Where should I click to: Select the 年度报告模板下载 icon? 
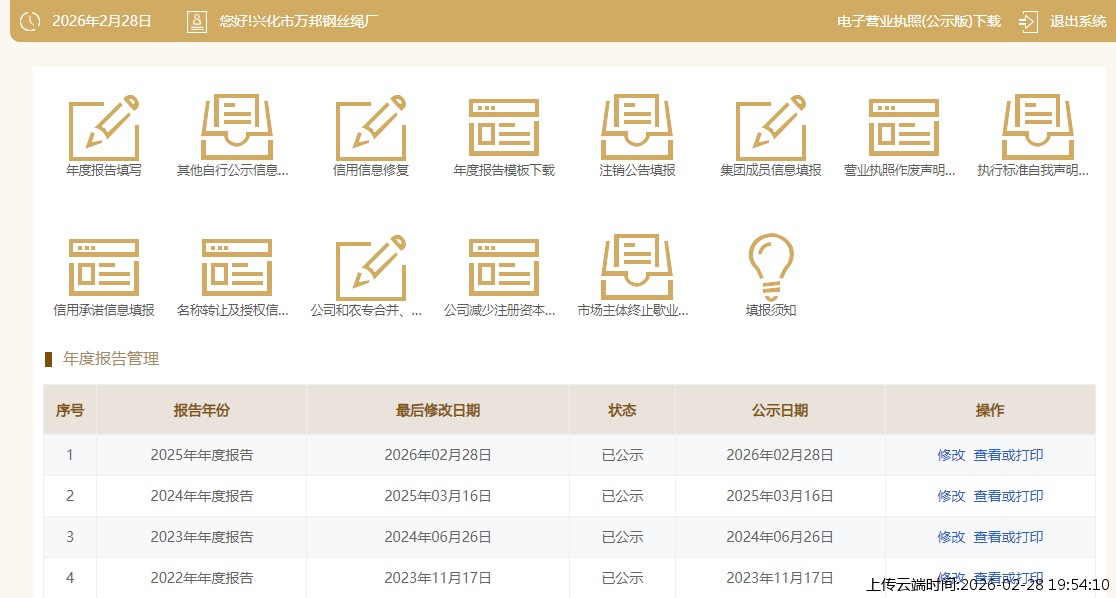(504, 128)
